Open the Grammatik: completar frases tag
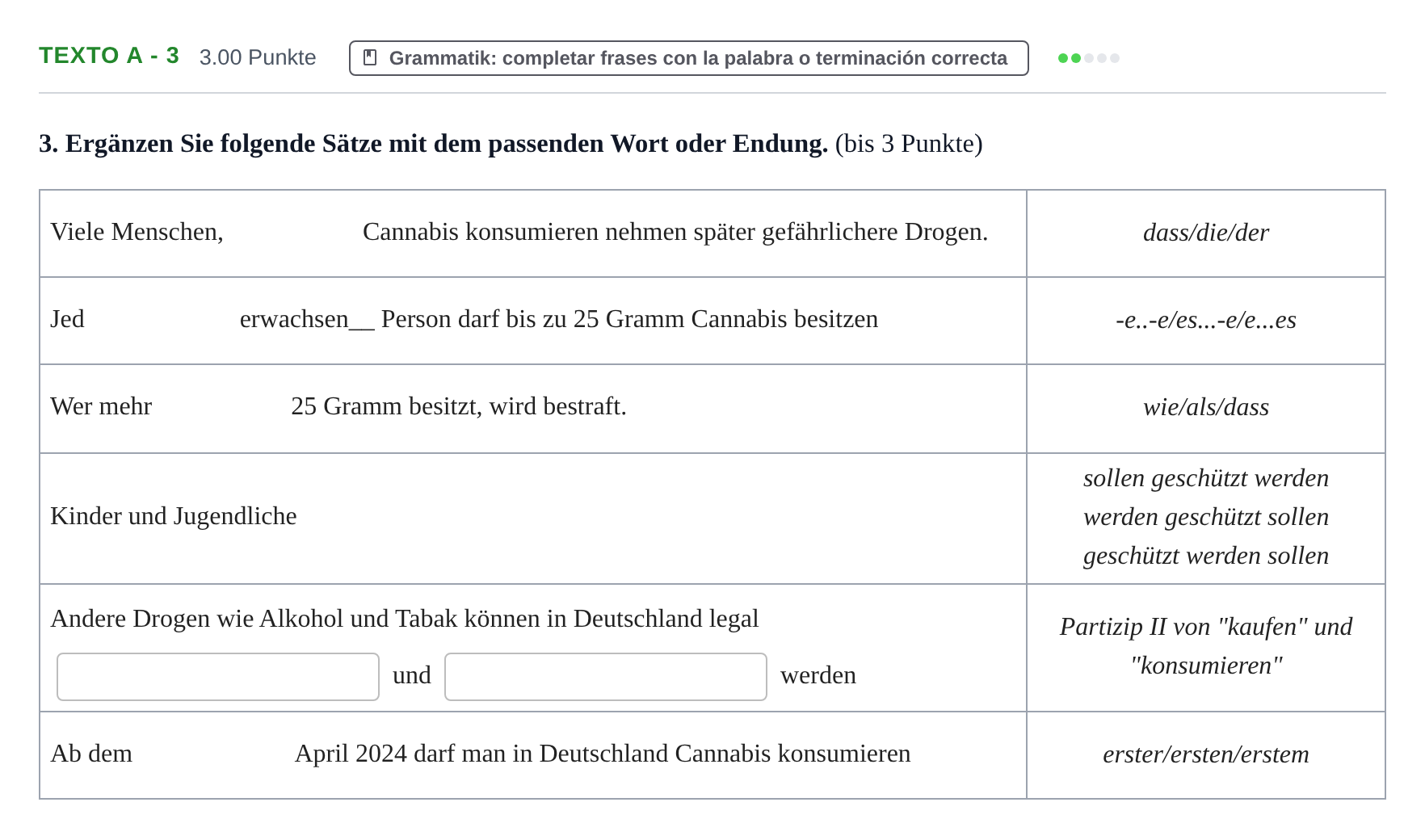The image size is (1425, 840). pyautogui.click(x=688, y=58)
